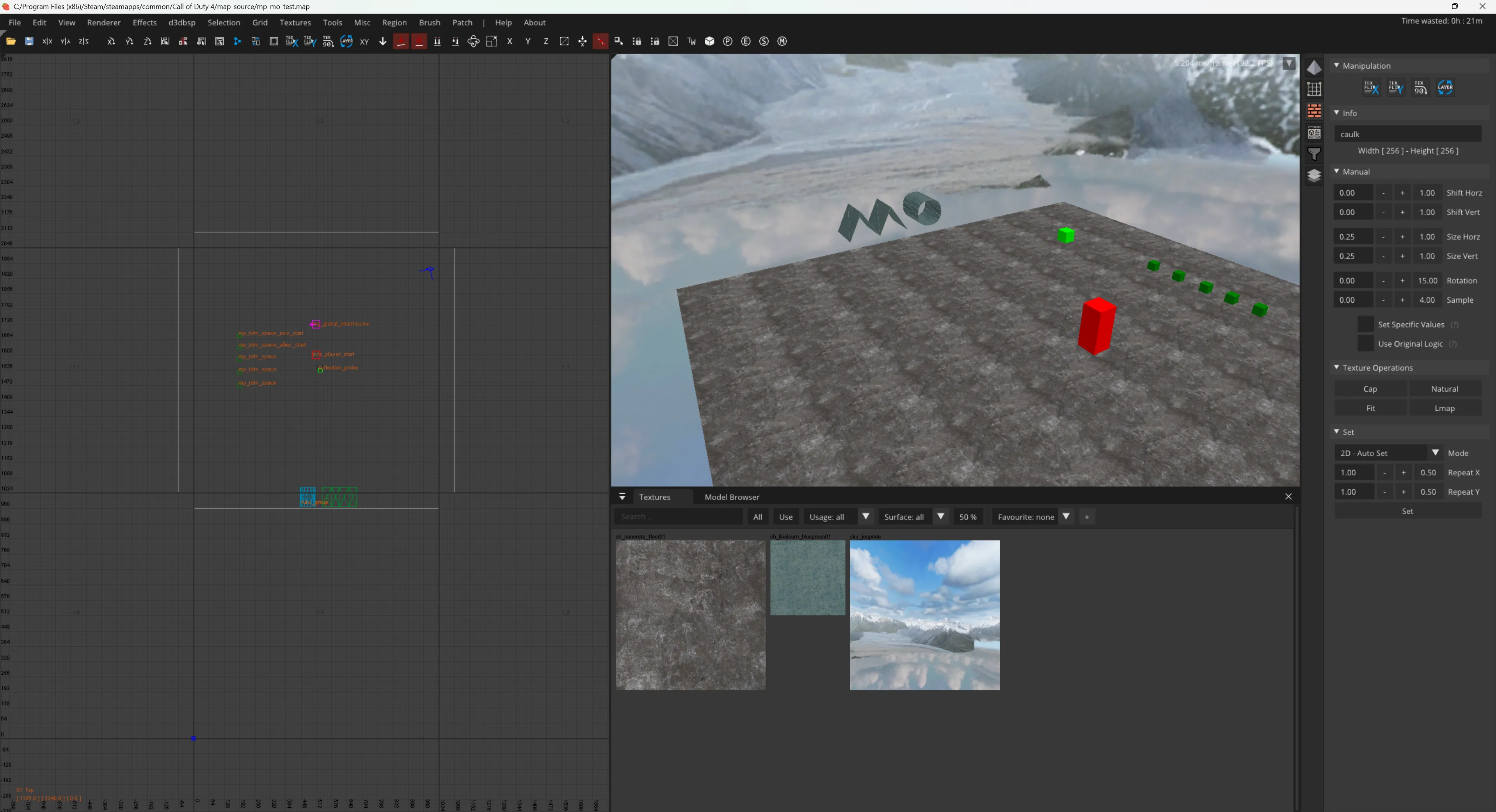The width and height of the screenshot is (1496, 812).
Task: Rotate texture 90 degrees via Manipulation panel icon
Action: tap(1421, 88)
